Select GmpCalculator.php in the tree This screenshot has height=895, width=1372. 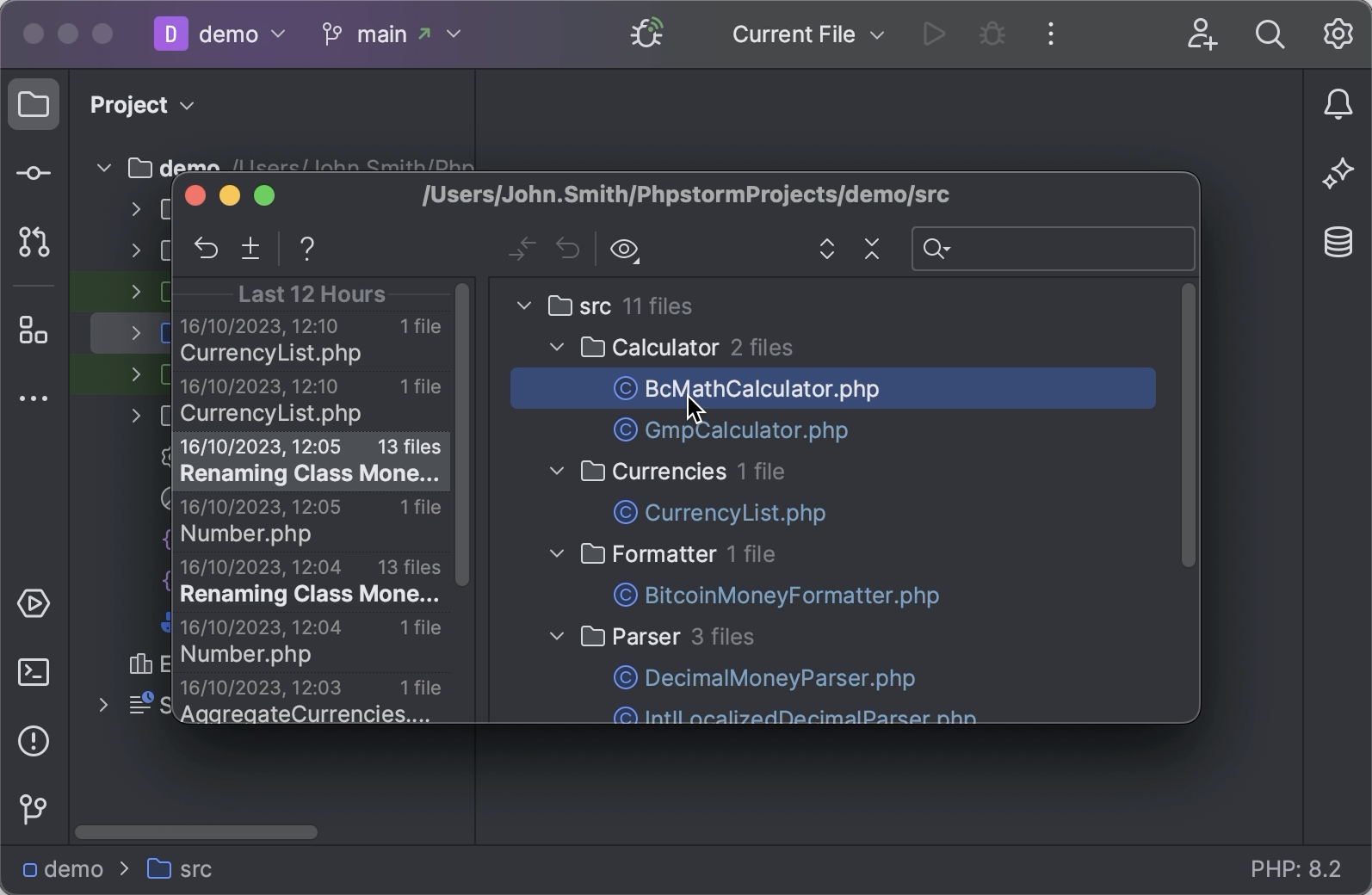point(745,430)
